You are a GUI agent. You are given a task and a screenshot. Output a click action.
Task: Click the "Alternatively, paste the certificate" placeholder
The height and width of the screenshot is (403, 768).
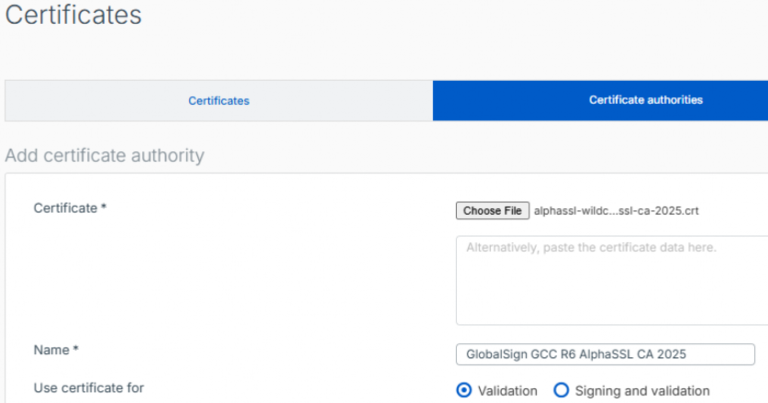(x=591, y=247)
